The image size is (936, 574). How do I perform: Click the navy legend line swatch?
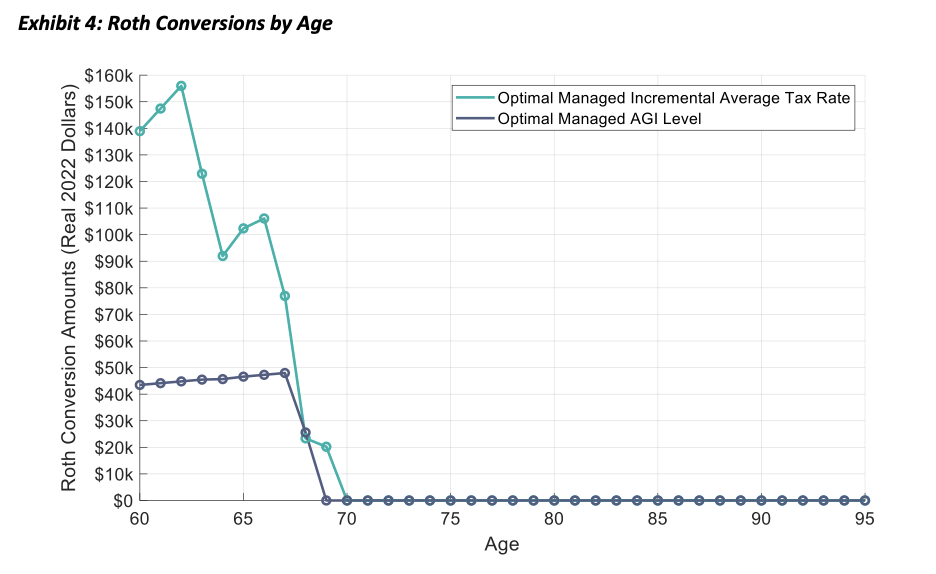coord(475,119)
